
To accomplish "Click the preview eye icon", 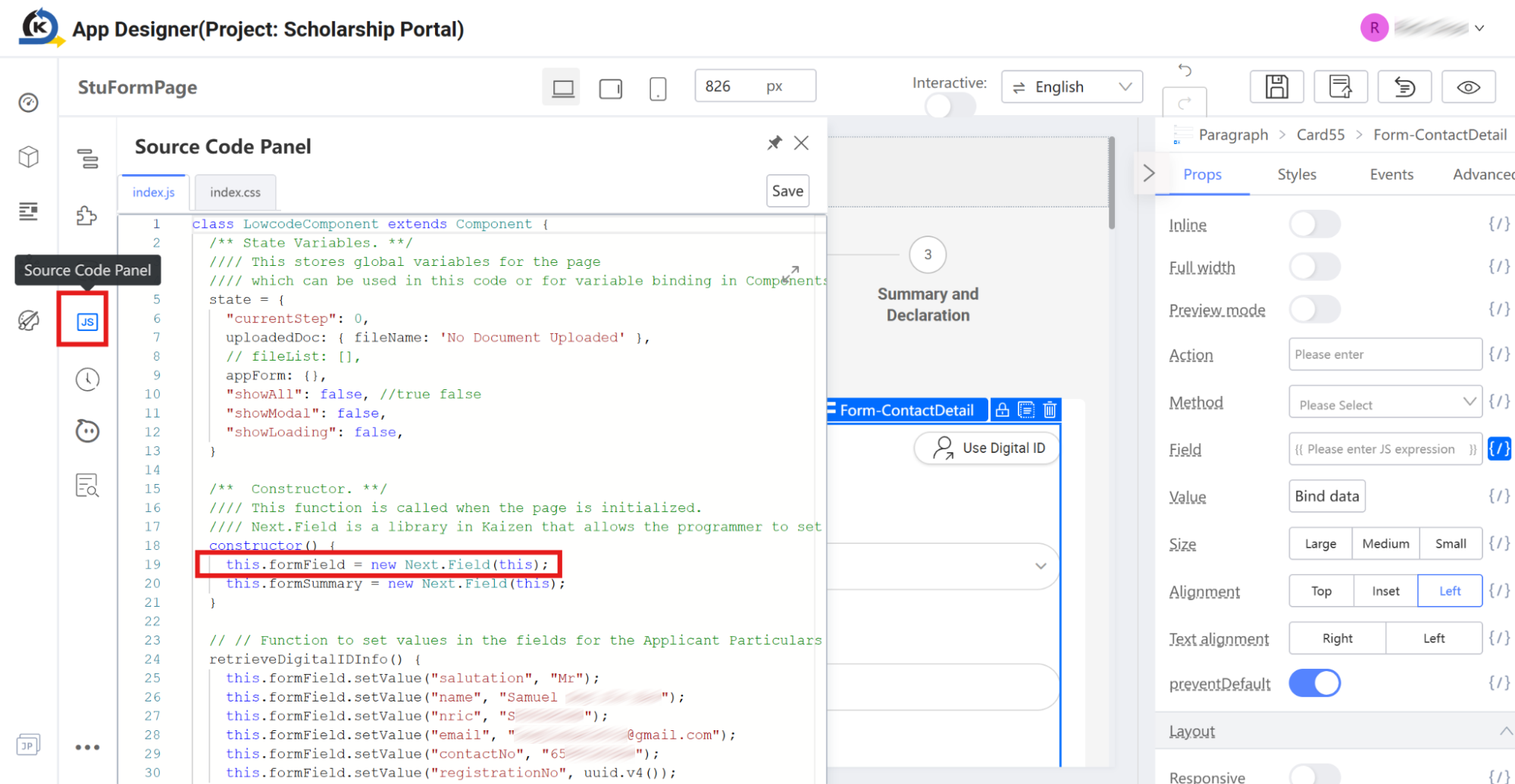I will [x=1468, y=87].
